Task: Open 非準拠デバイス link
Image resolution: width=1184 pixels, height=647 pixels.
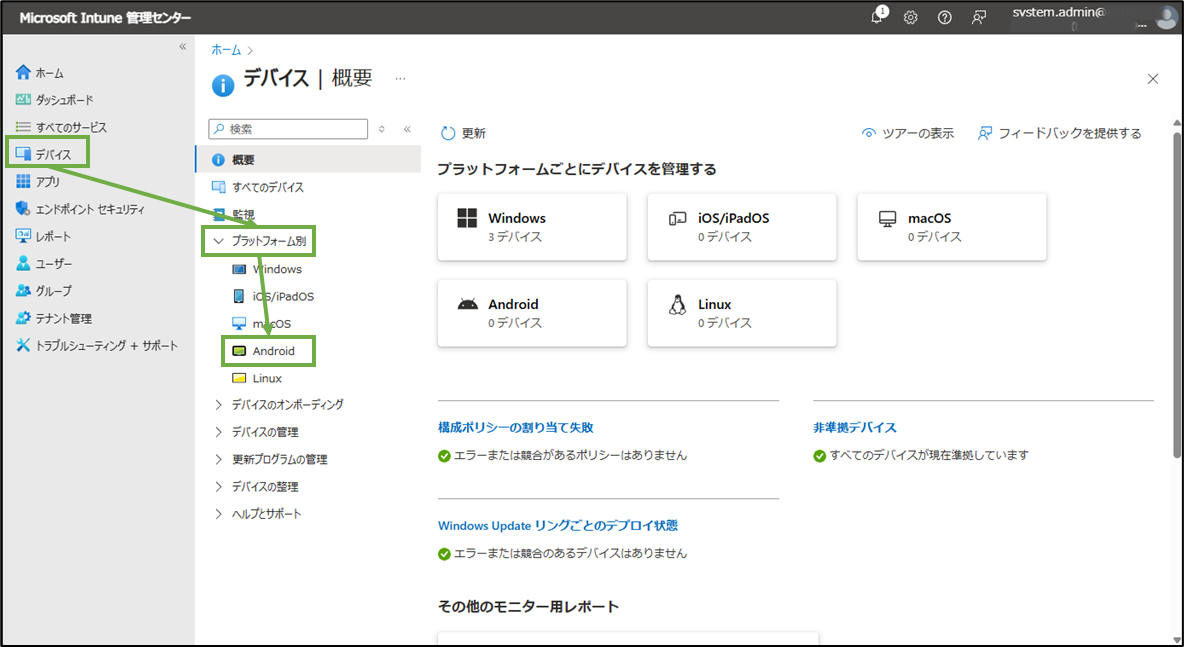Action: tap(855, 427)
